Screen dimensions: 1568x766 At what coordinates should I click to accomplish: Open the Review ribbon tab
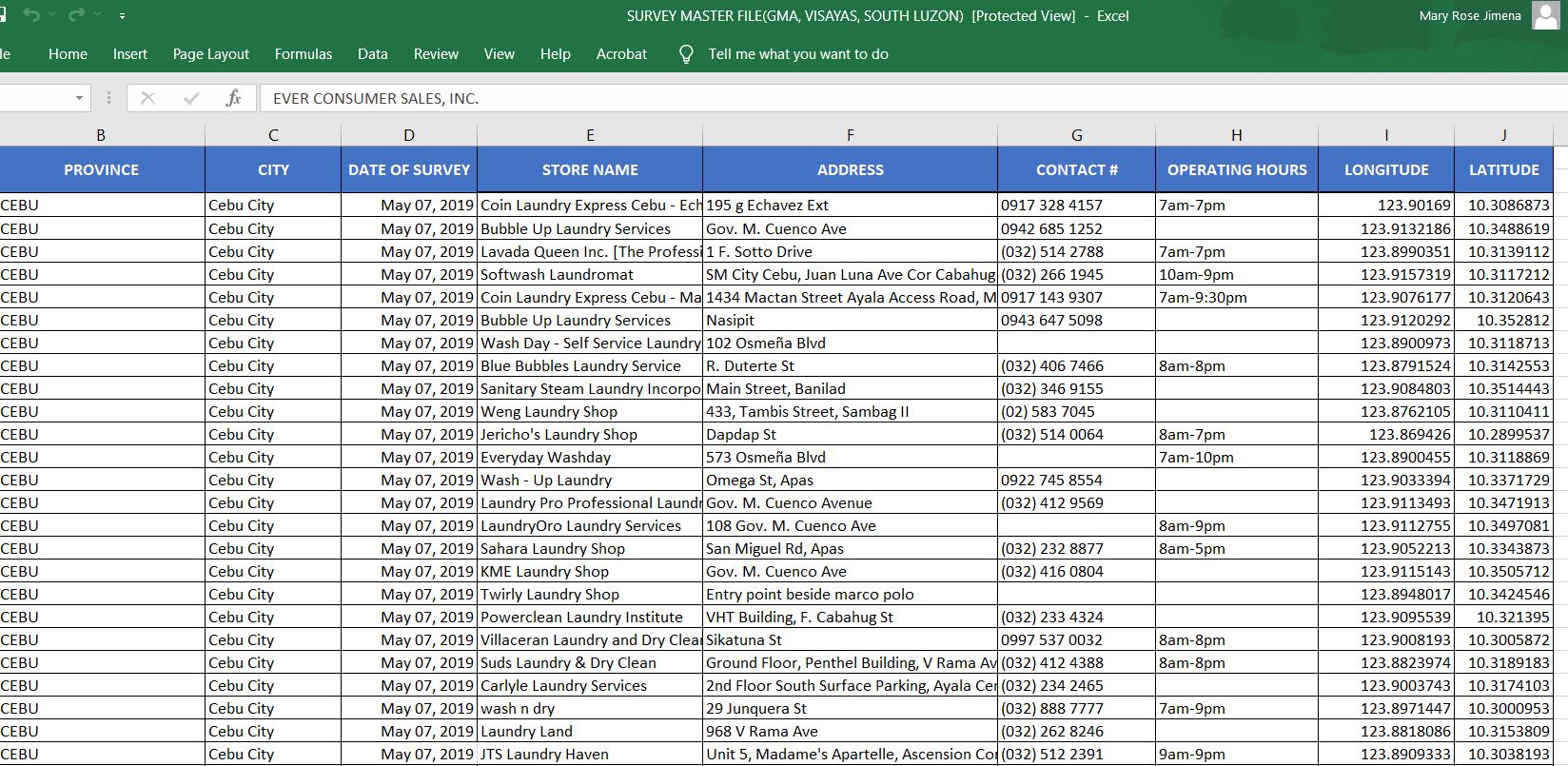click(x=436, y=54)
